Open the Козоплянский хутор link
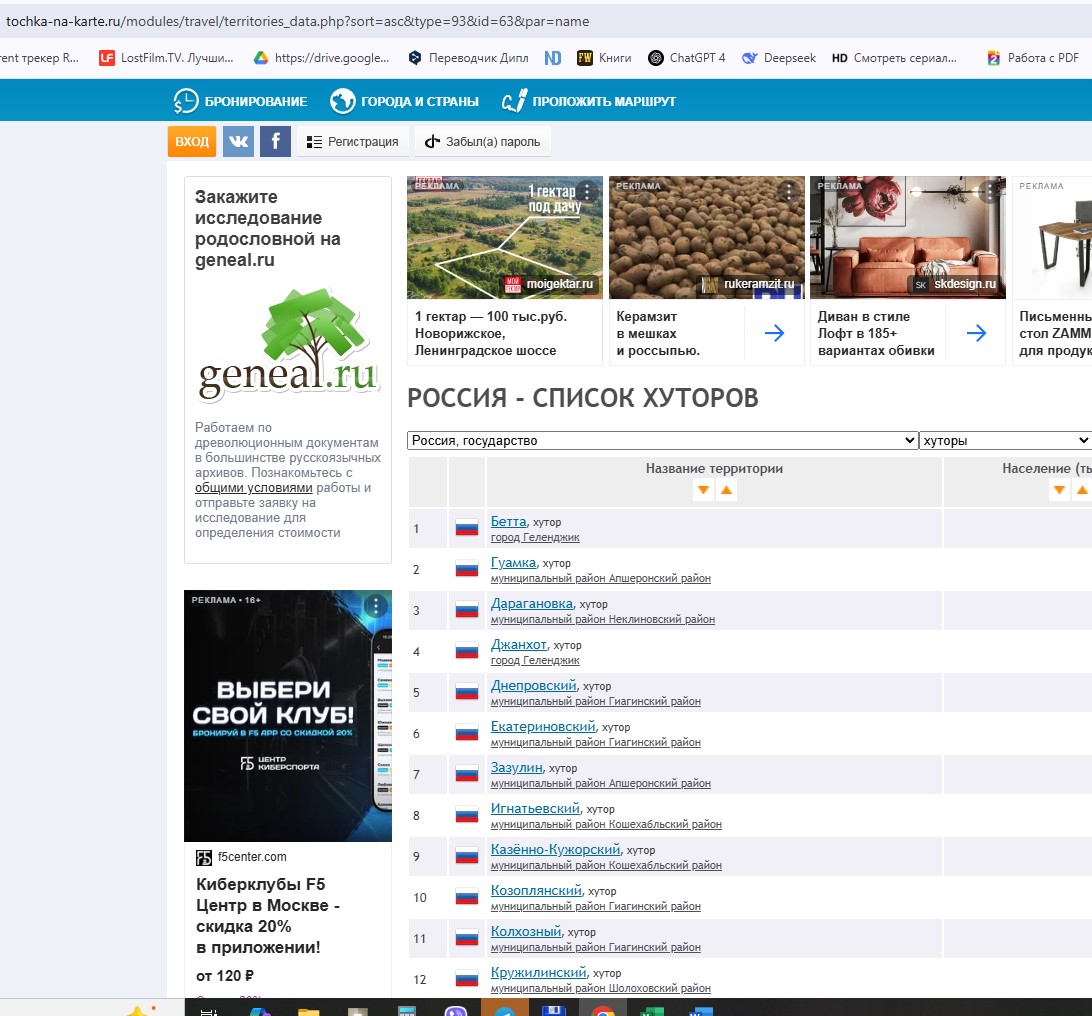1092x1016 pixels. tap(536, 891)
